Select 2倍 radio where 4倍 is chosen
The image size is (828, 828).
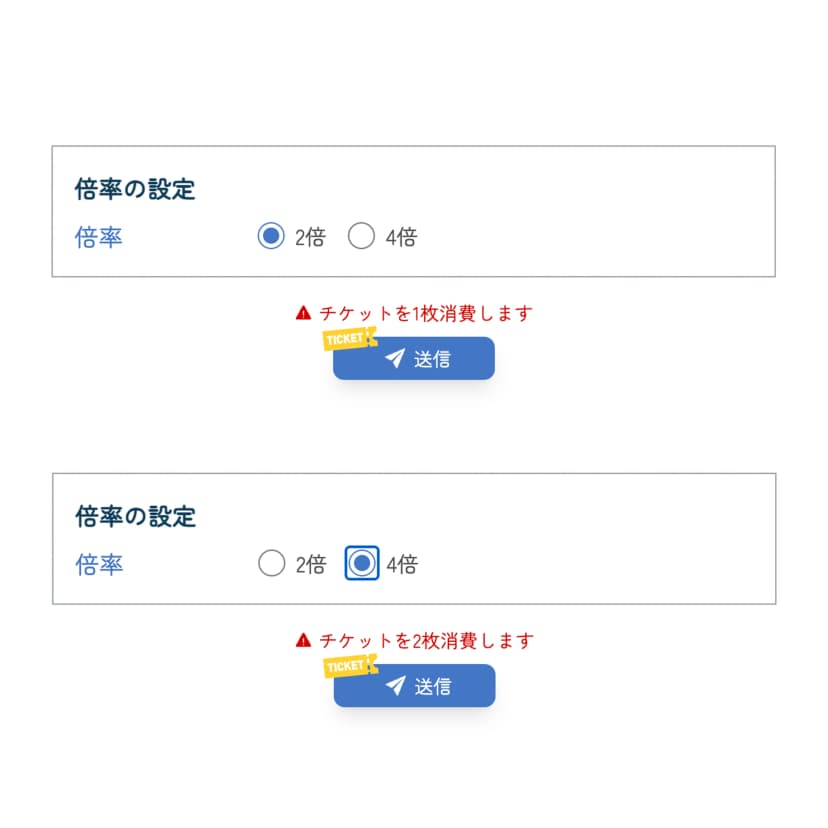click(271, 564)
